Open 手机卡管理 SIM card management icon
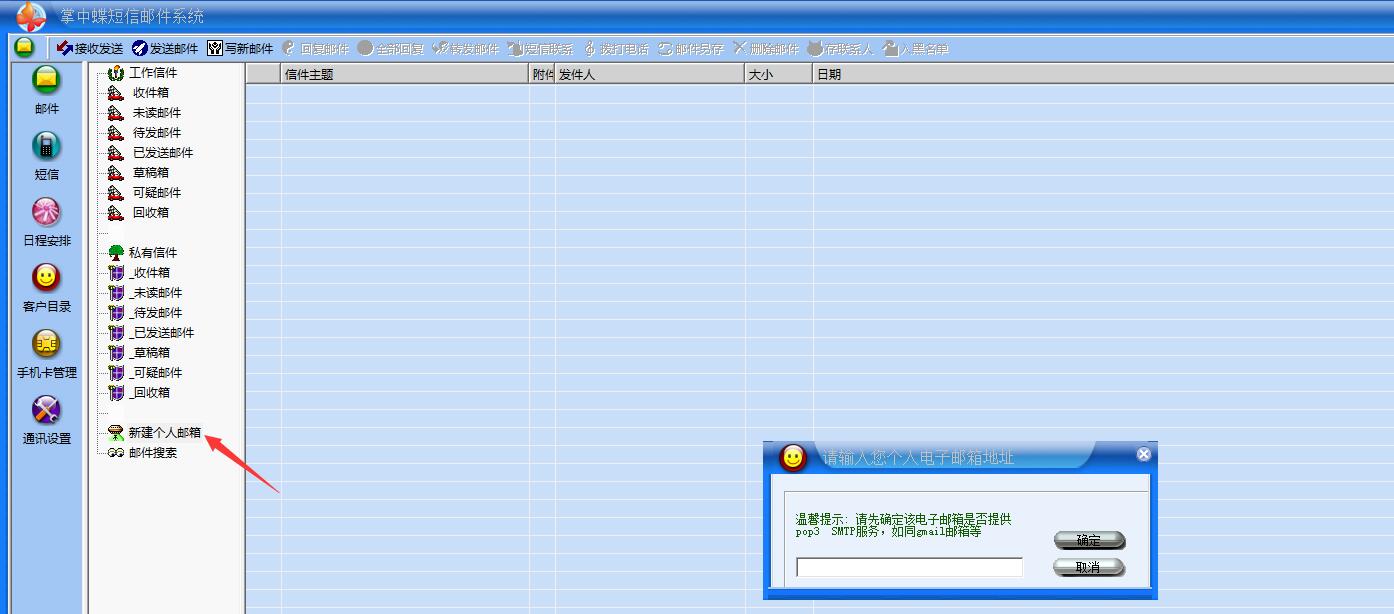Image resolution: width=1394 pixels, height=614 pixels. click(x=46, y=345)
